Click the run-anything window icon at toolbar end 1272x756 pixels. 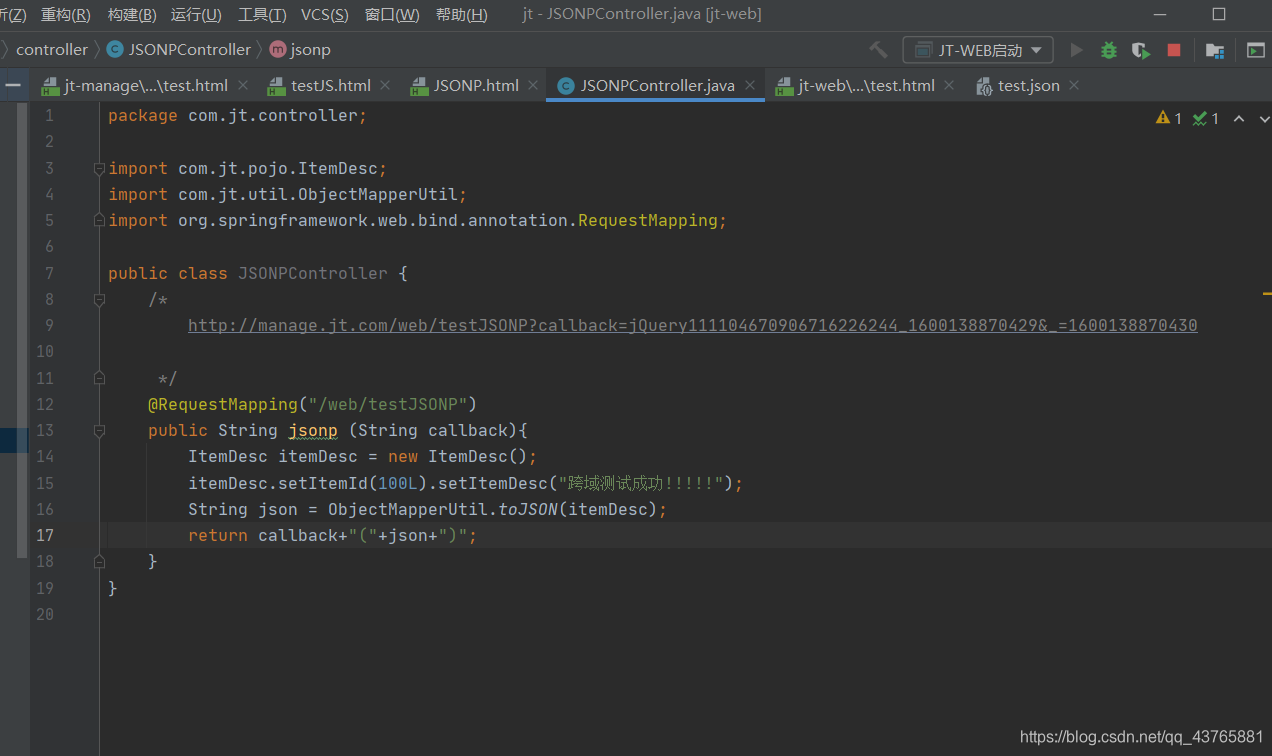pyautogui.click(x=1255, y=50)
